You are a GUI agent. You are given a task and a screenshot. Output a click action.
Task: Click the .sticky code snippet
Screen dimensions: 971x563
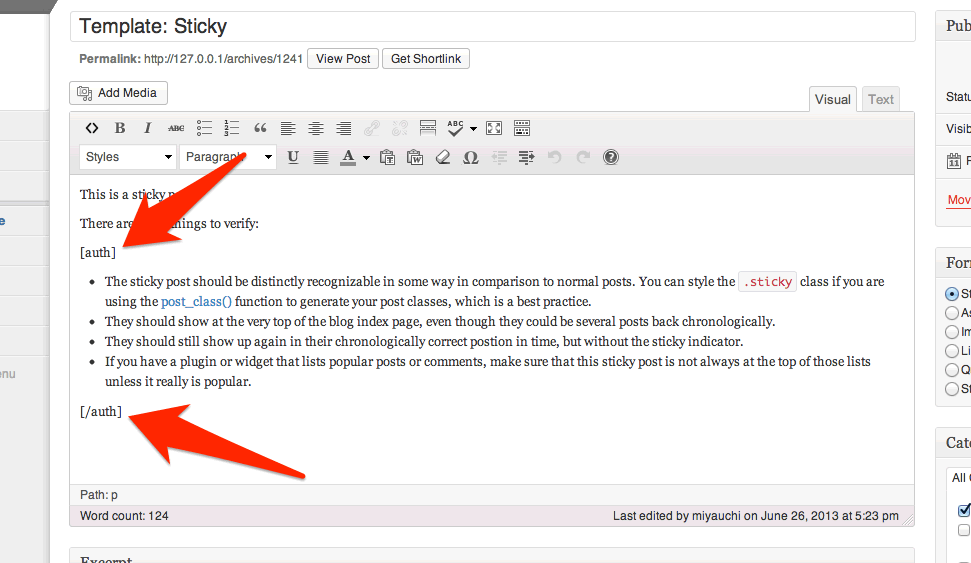[x=767, y=282]
